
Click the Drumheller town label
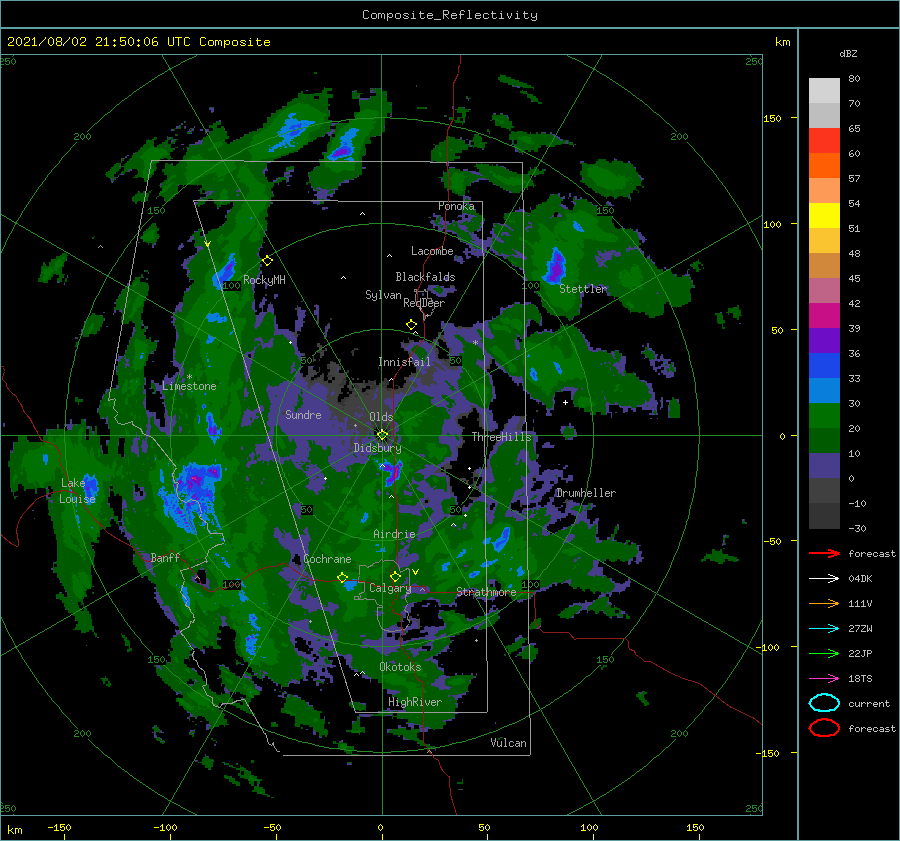tap(586, 493)
